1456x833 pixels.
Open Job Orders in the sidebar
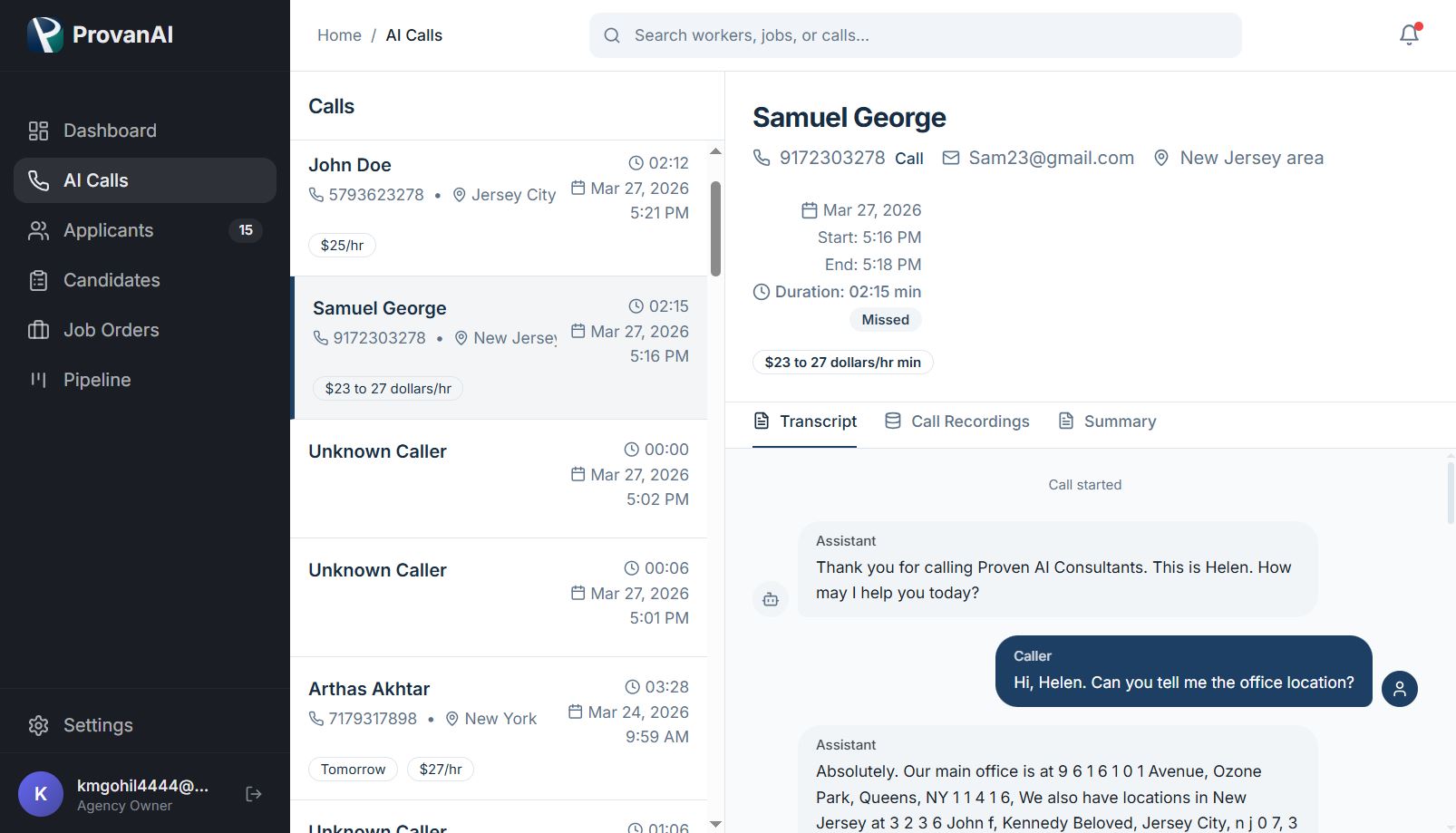pyautogui.click(x=111, y=330)
